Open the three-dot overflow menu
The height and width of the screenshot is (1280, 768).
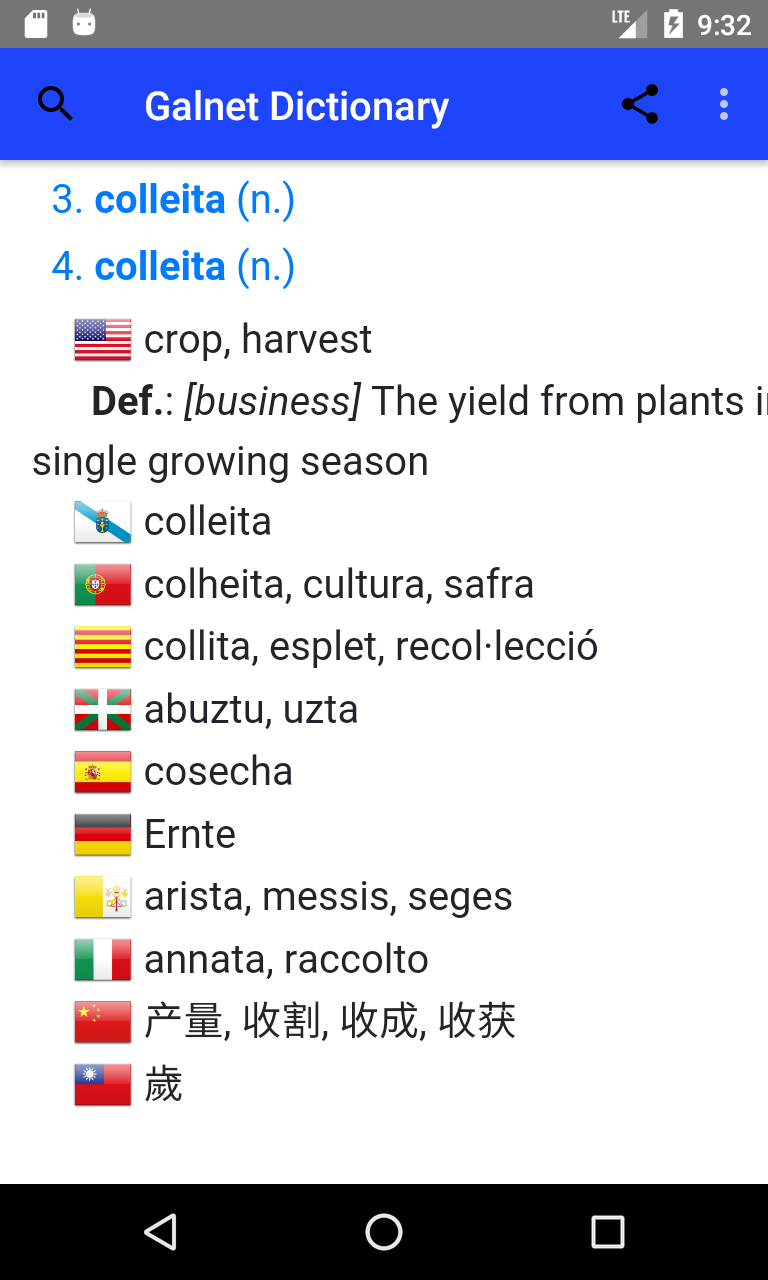tap(724, 104)
